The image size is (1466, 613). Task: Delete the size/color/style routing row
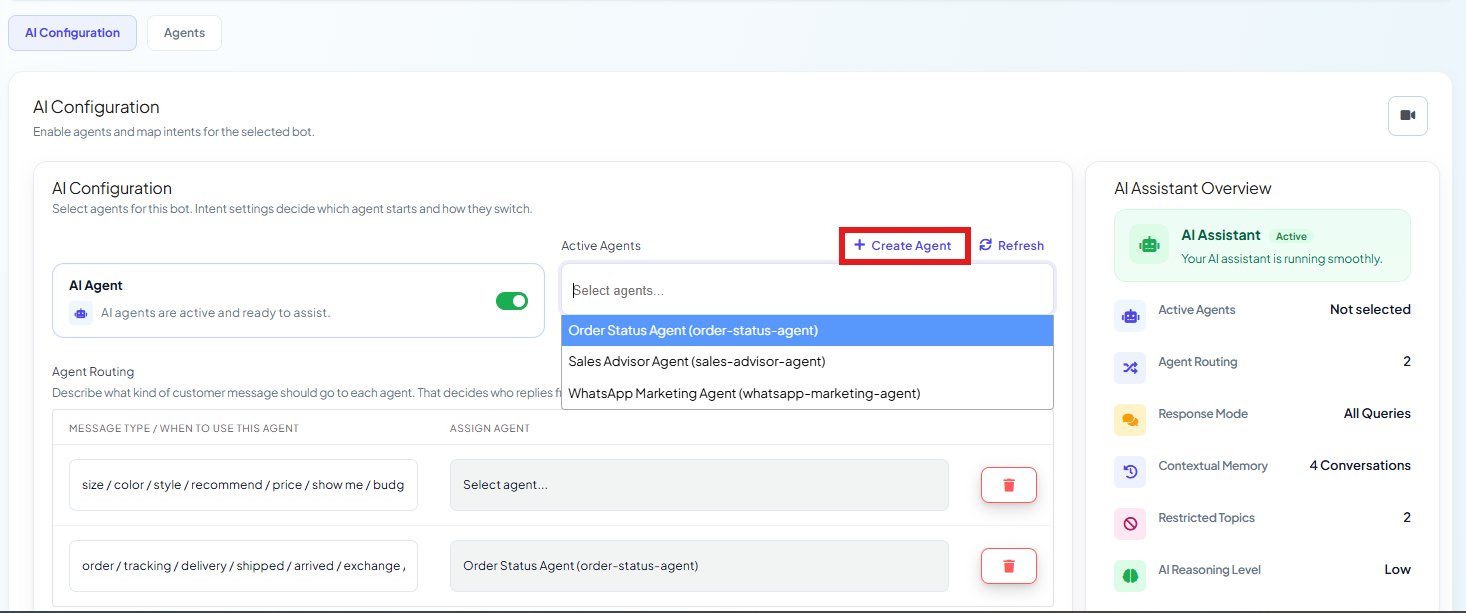click(1008, 485)
